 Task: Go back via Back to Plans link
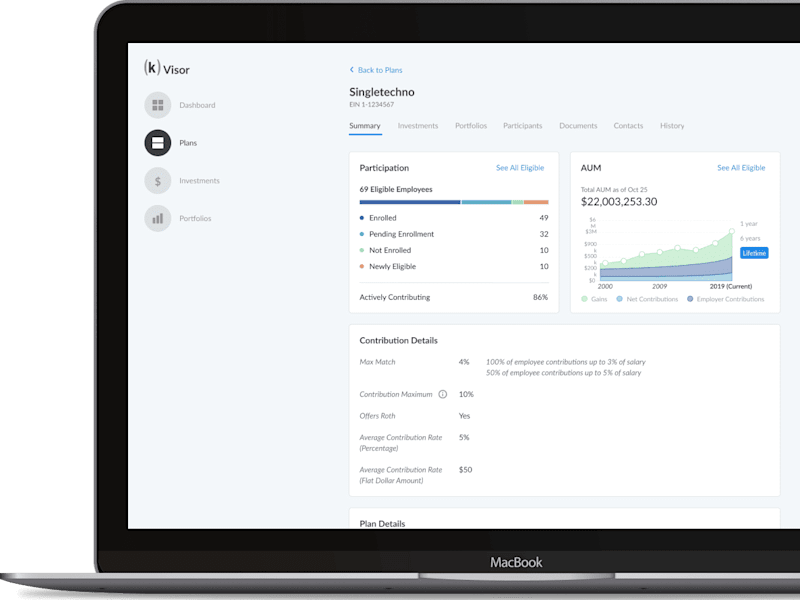tap(380, 70)
